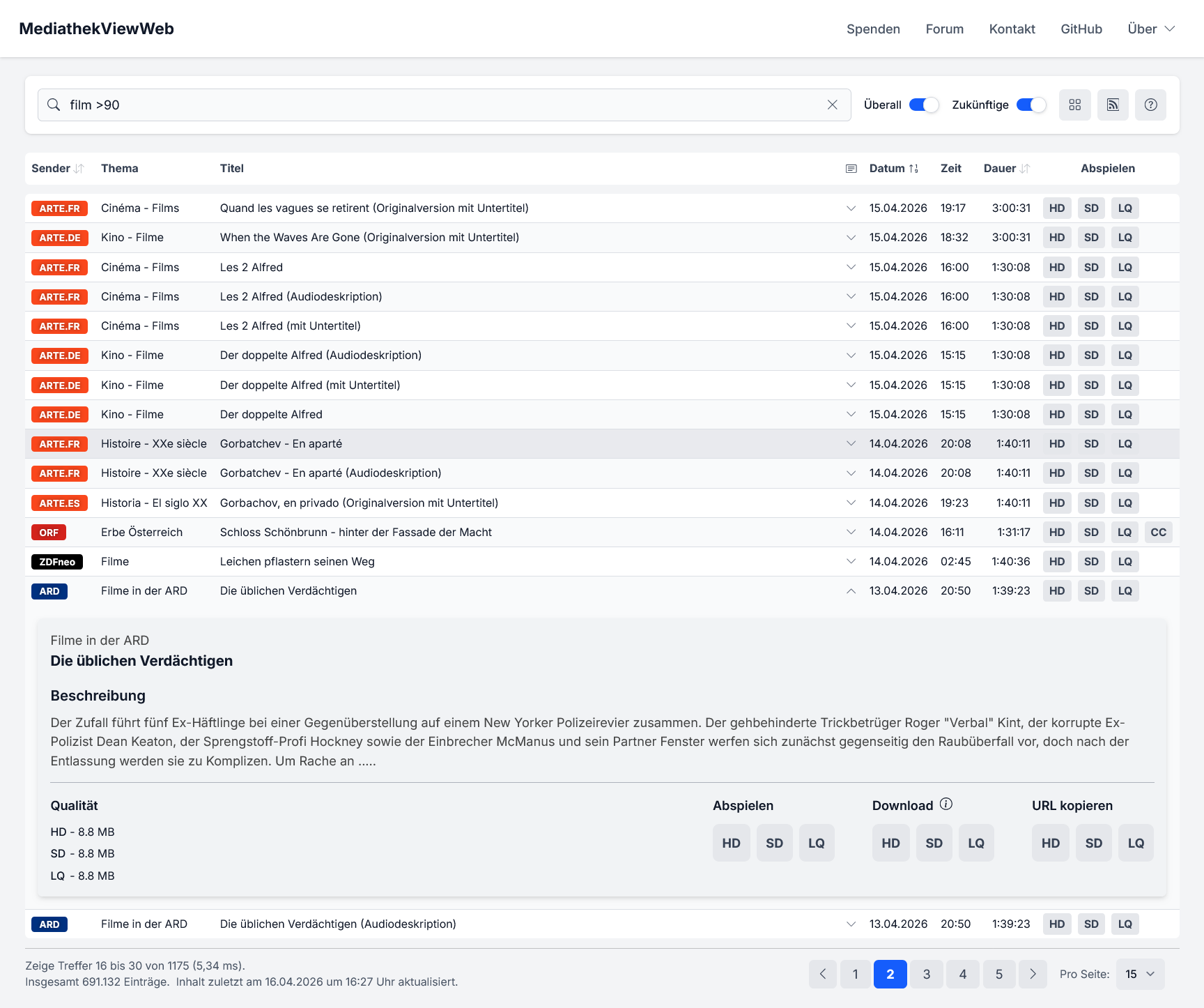This screenshot has width=1204, height=1008.
Task: Open the Spenden navigation link
Action: pyautogui.click(x=873, y=29)
